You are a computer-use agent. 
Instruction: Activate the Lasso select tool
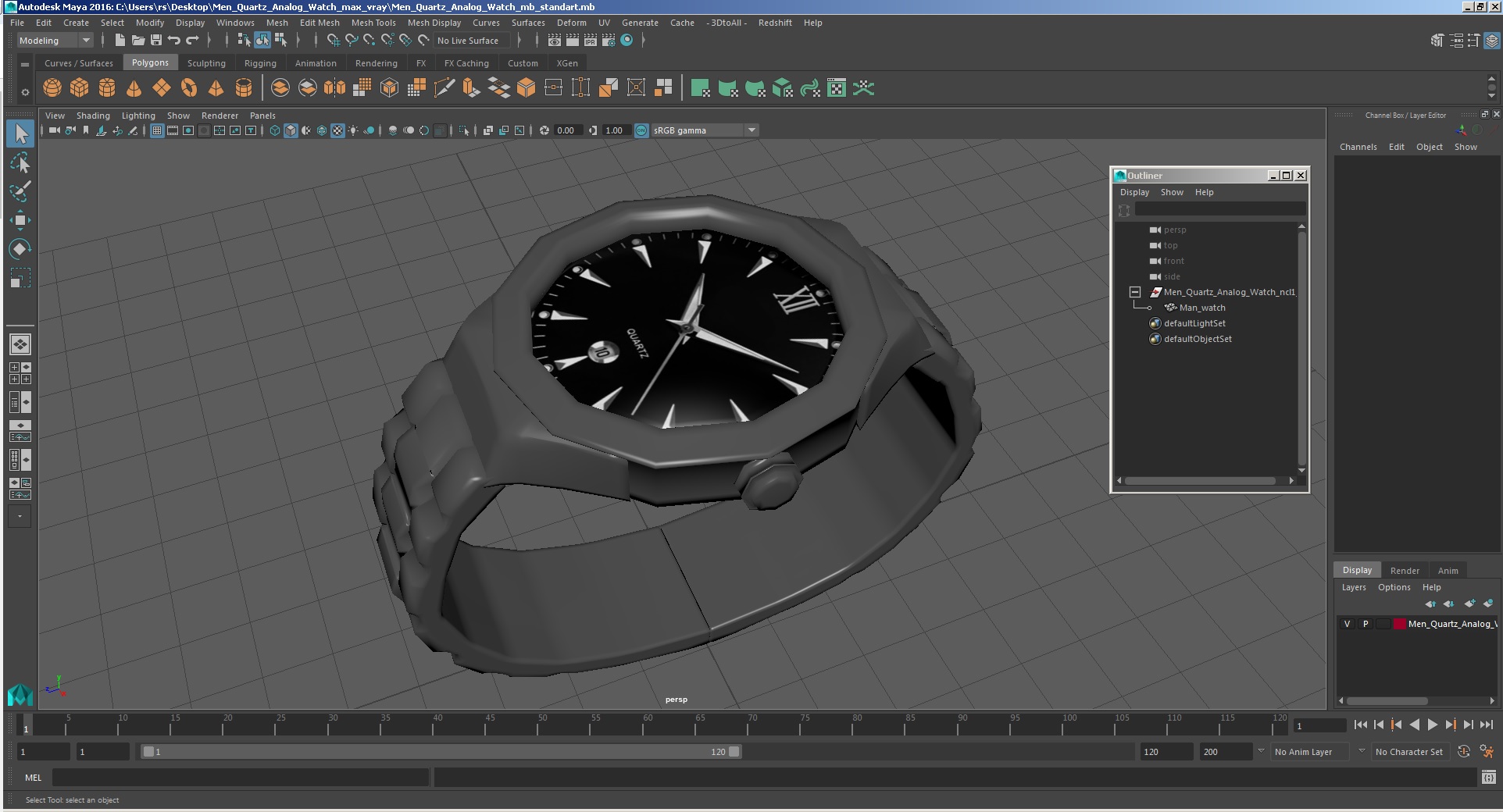[20, 162]
